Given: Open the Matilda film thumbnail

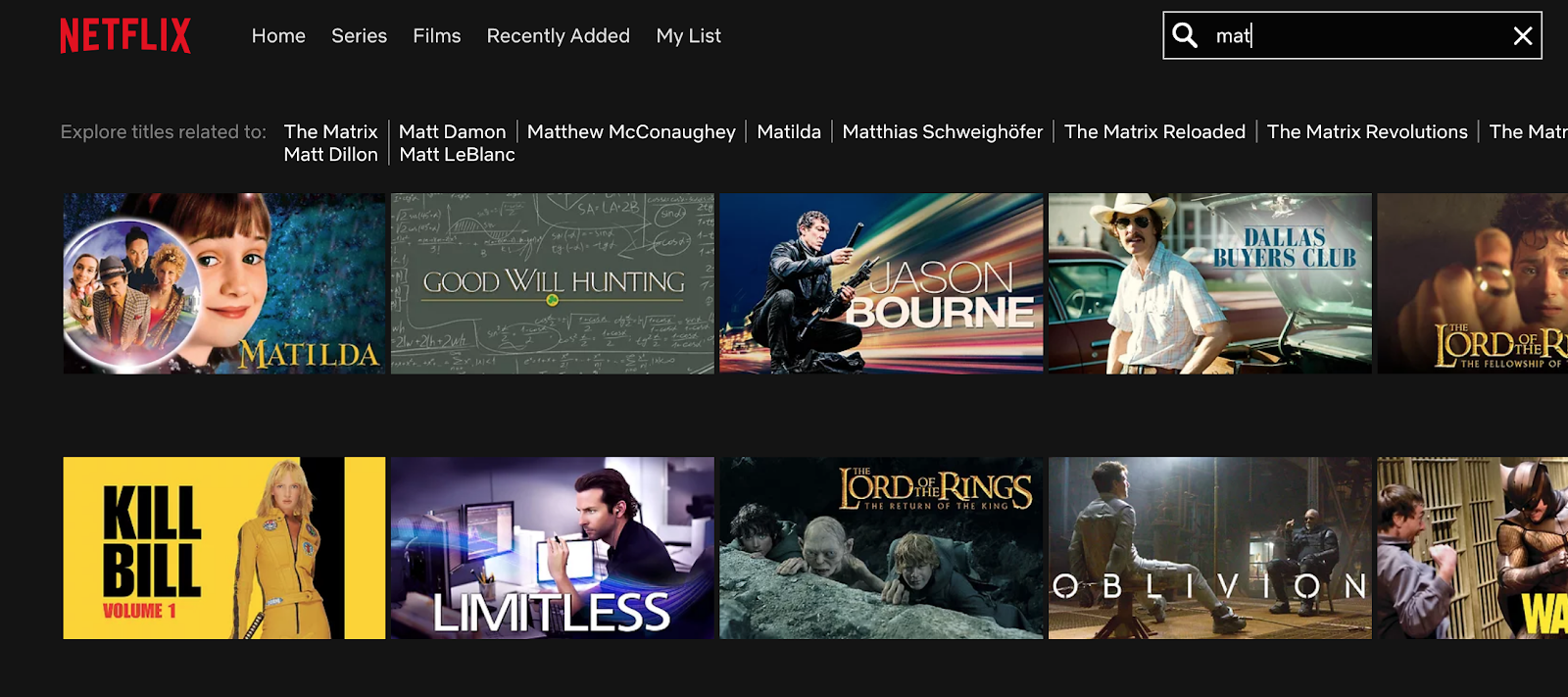Looking at the screenshot, I should pos(224,283).
